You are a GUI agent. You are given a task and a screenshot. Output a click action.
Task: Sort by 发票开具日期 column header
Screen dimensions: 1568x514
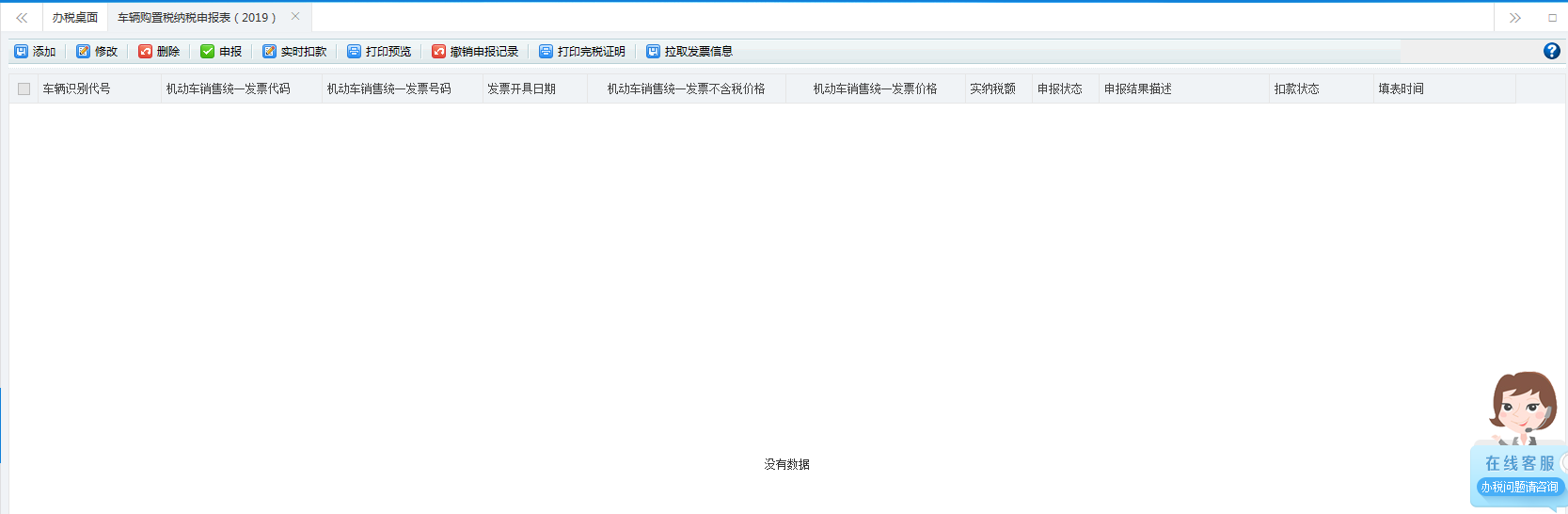(x=521, y=88)
